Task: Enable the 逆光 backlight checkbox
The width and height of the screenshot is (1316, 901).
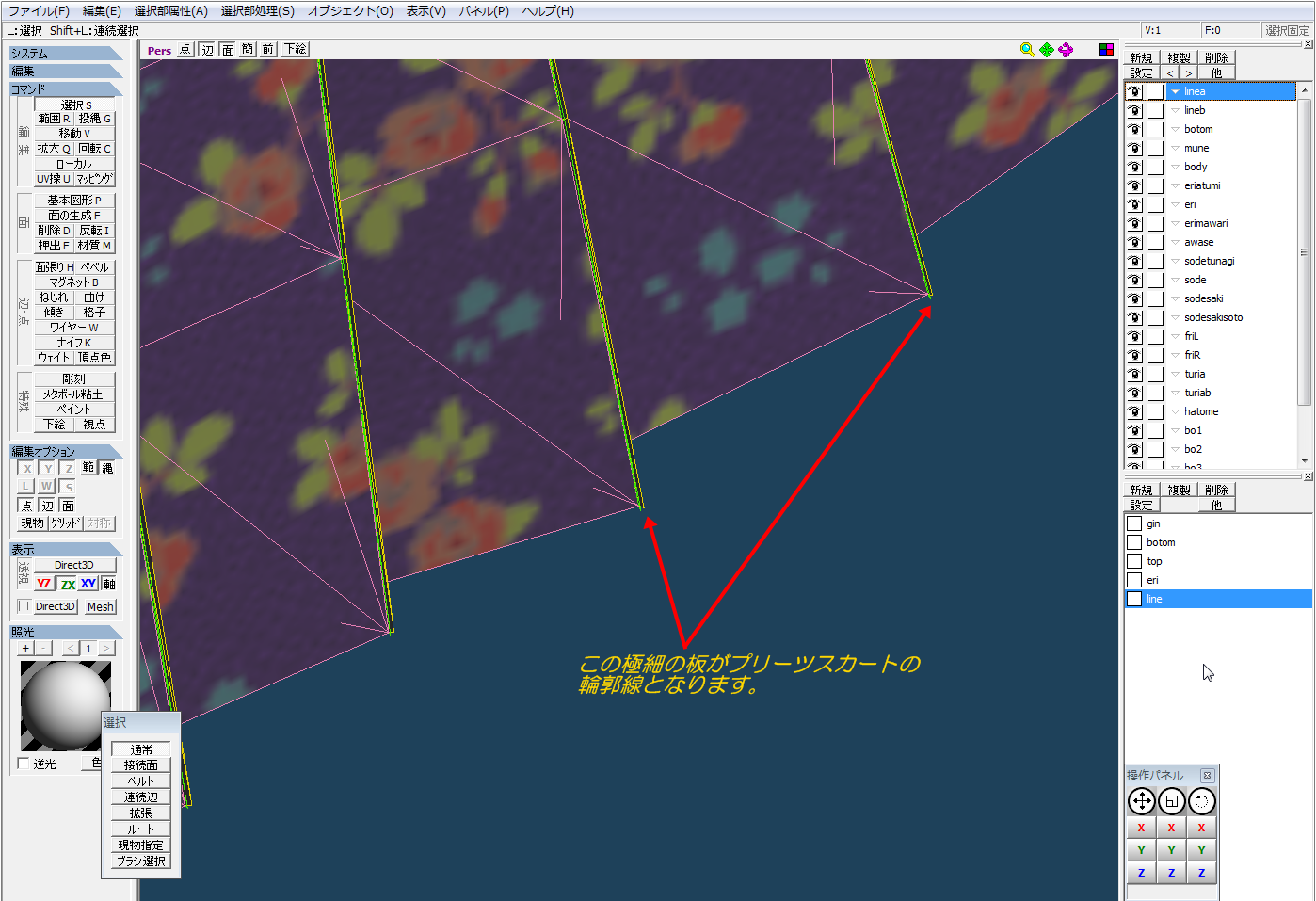Action: 24,764
